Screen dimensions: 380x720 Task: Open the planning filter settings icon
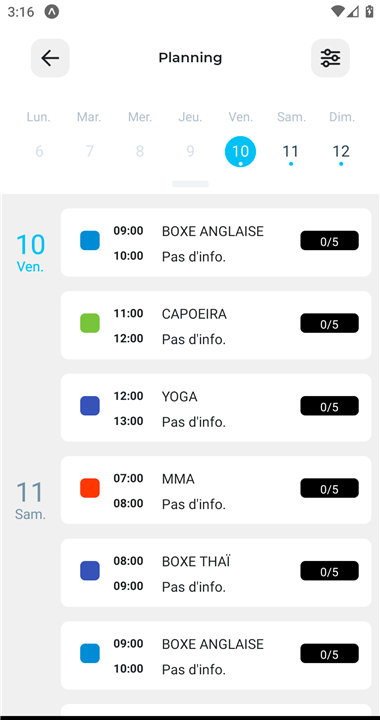330,58
